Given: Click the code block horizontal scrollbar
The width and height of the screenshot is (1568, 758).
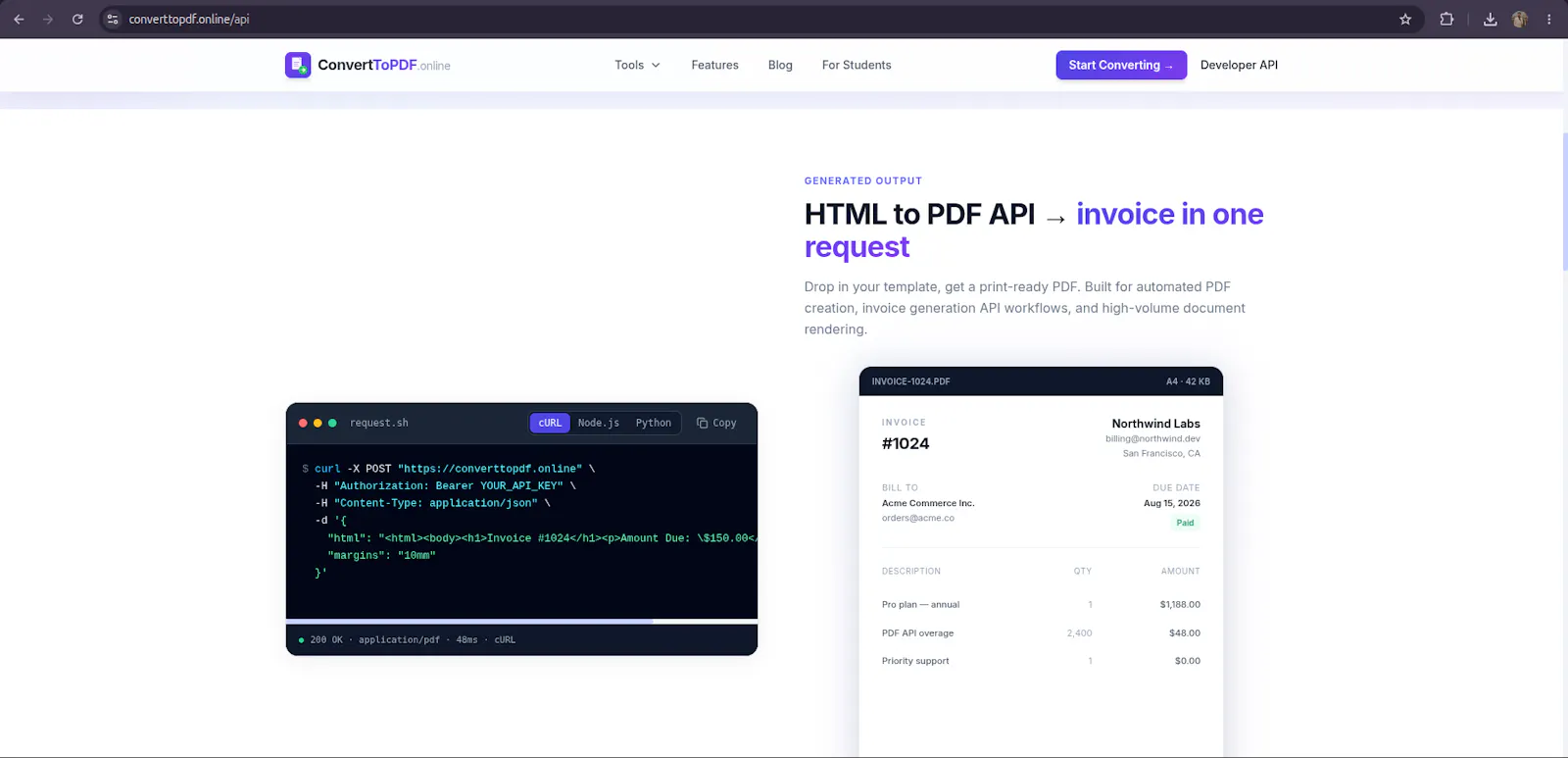Looking at the screenshot, I should click(x=469, y=622).
